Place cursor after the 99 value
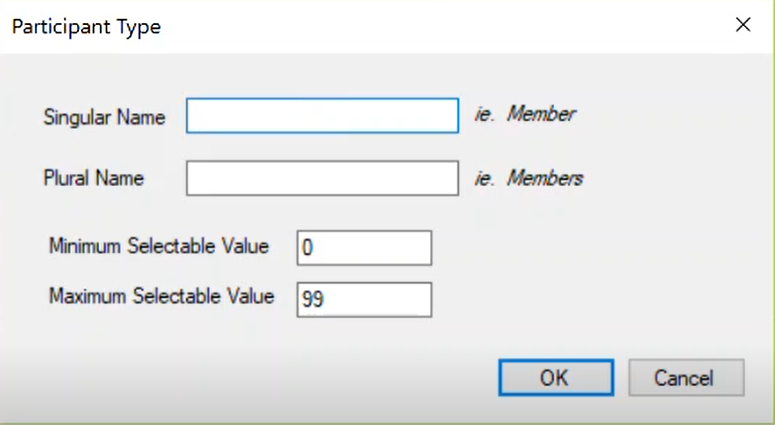The width and height of the screenshot is (775, 425). click(326, 299)
